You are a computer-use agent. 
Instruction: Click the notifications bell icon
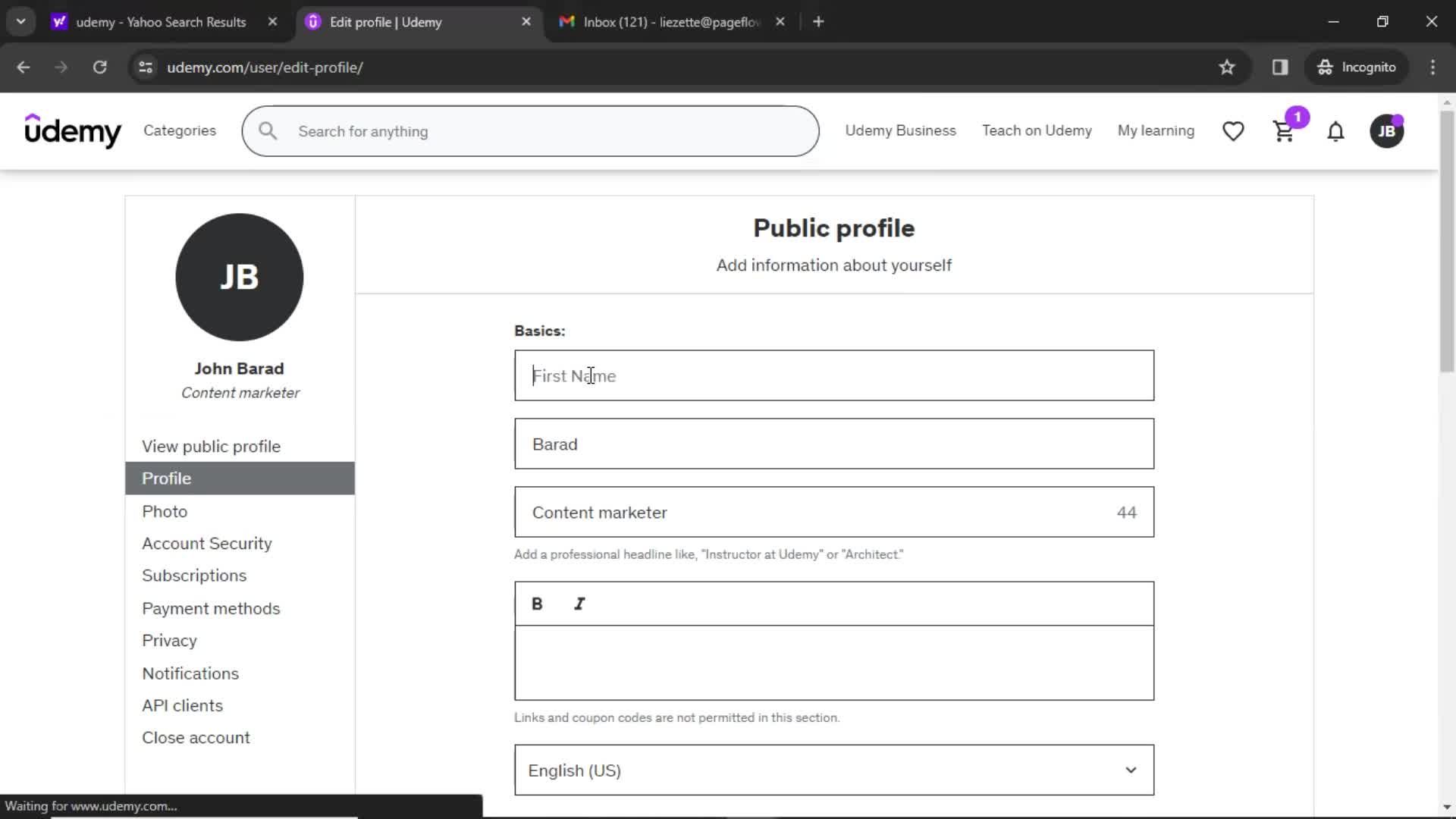1337,131
